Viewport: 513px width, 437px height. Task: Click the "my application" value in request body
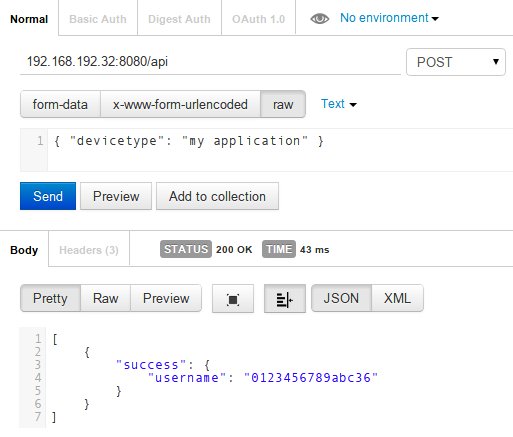tap(245, 141)
